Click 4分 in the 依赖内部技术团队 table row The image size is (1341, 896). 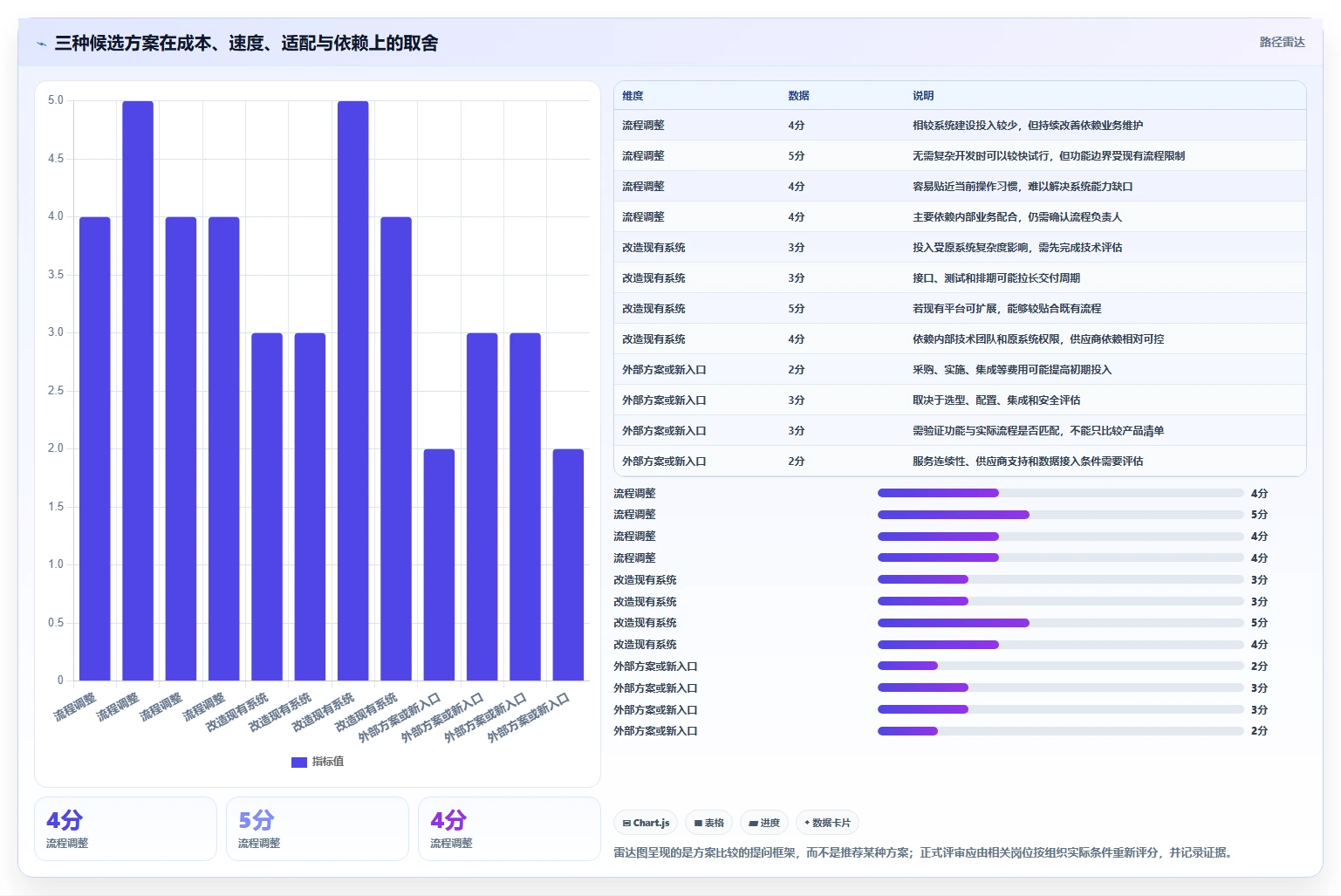pos(797,339)
